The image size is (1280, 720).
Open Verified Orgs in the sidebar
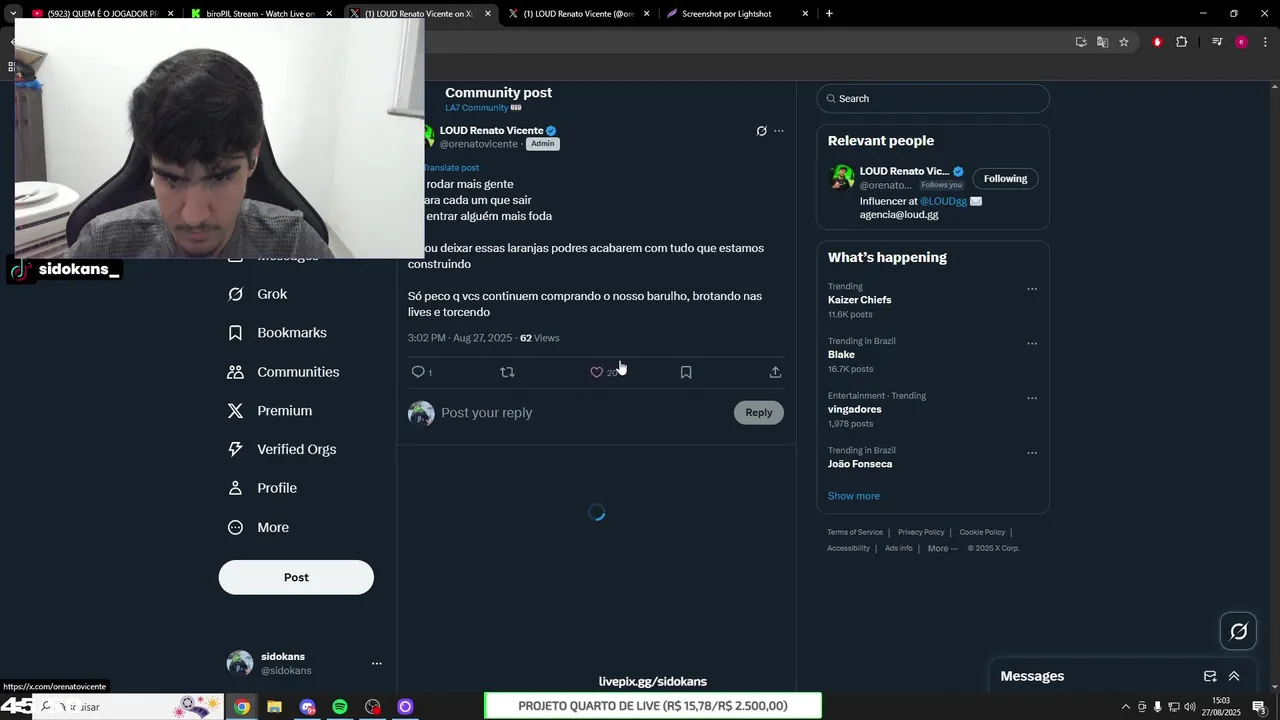[282, 449]
